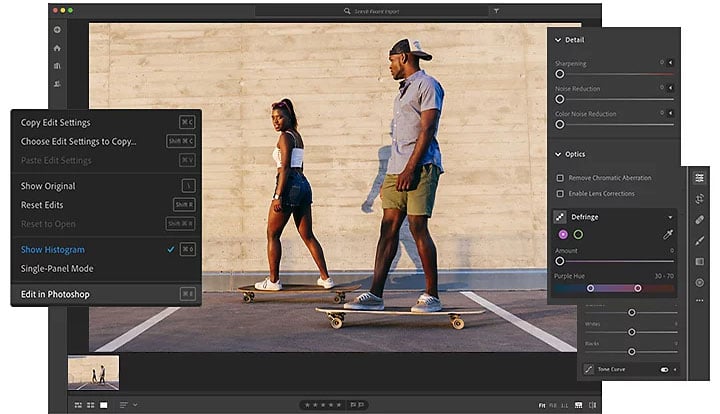
Task: Select Edit in Photoshop menu item
Action: tap(55, 294)
